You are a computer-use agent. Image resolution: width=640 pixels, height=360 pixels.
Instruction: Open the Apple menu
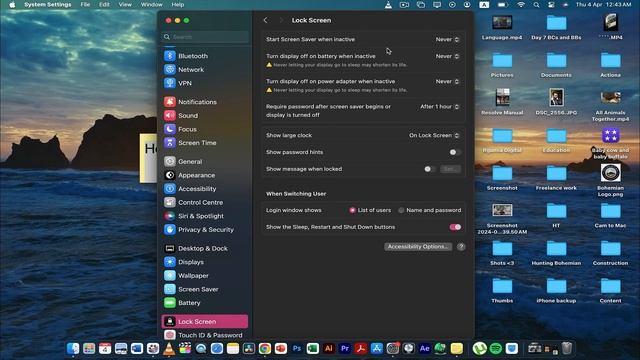tap(12, 4)
